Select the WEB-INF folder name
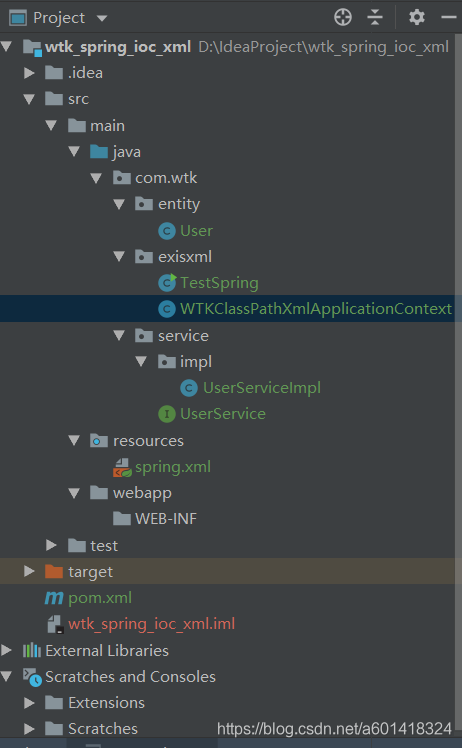The width and height of the screenshot is (462, 748). pyautogui.click(x=166, y=519)
